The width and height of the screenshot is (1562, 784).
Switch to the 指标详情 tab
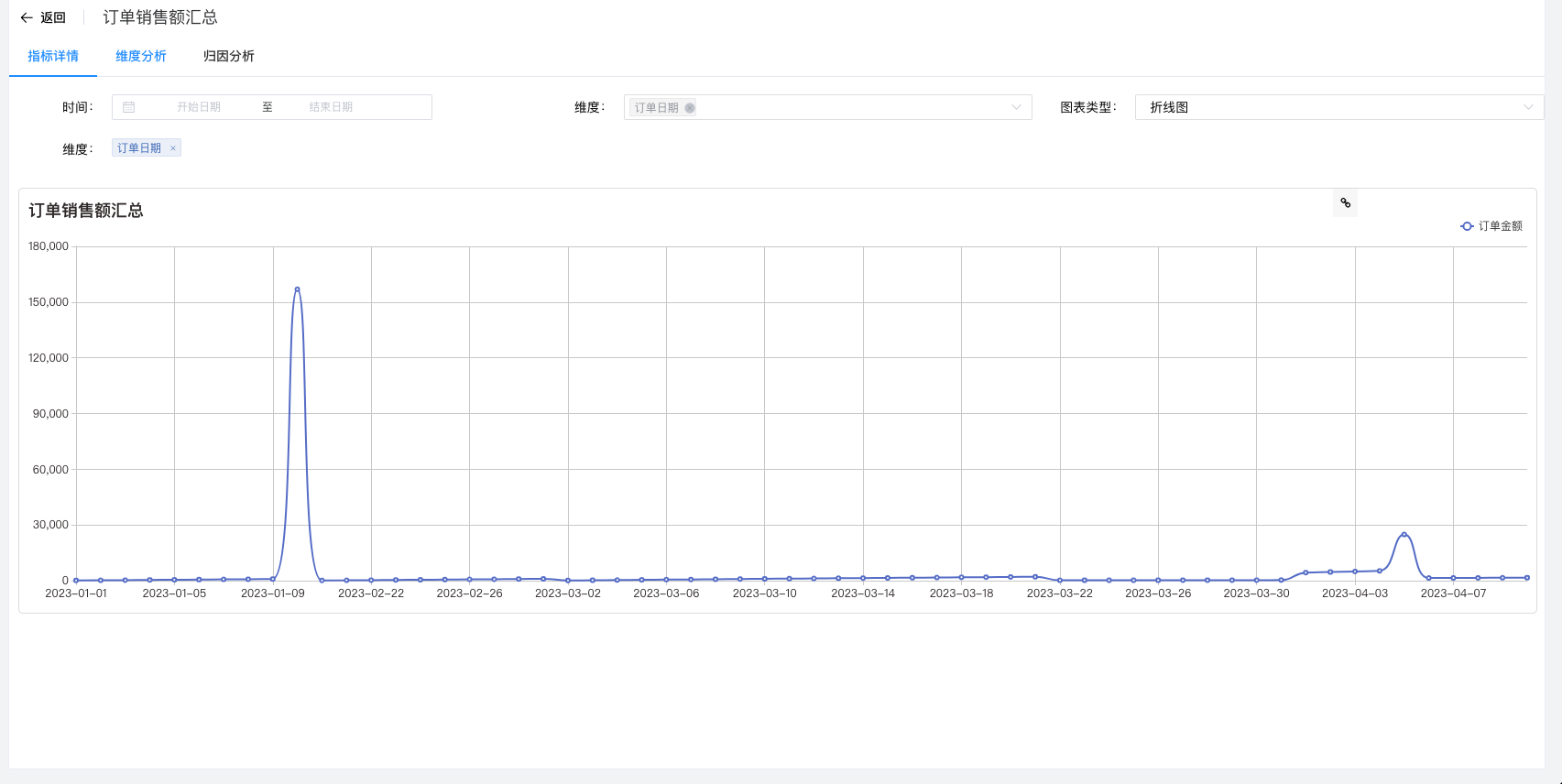[53, 56]
